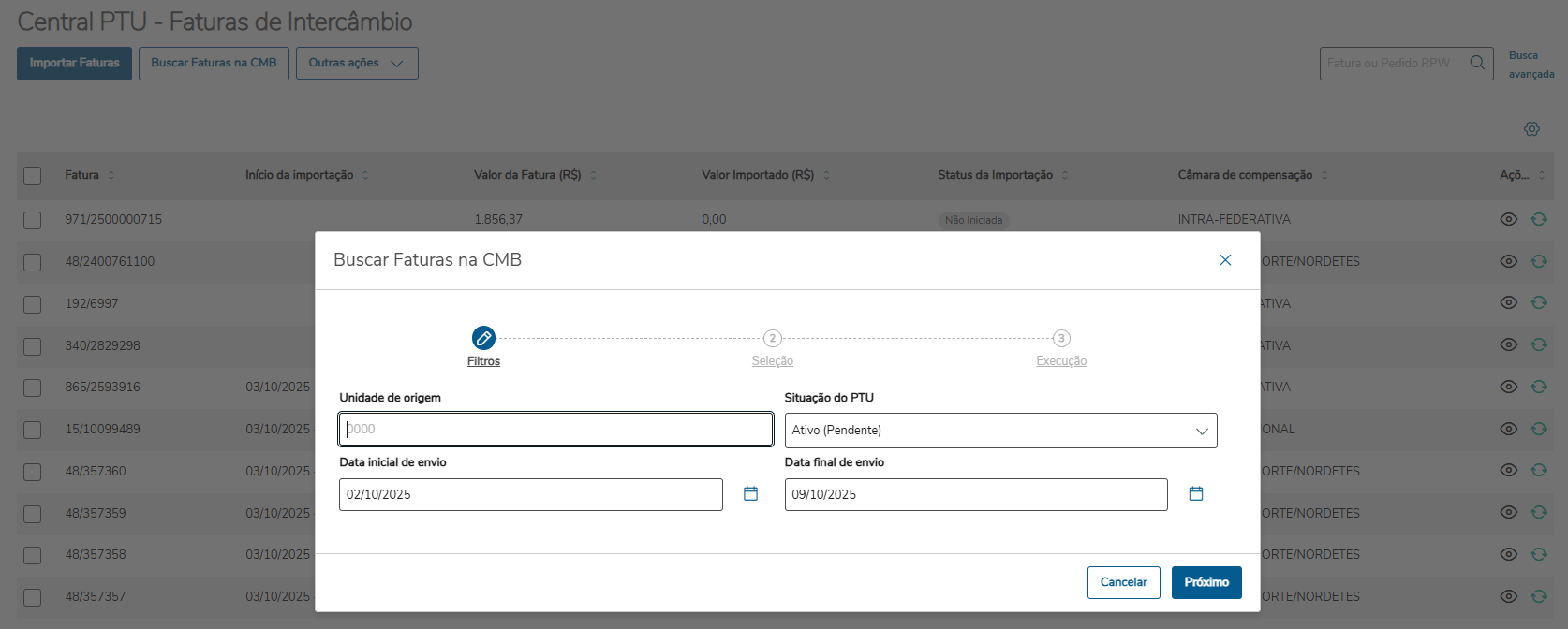Click the Cancelar button
This screenshot has width=1568, height=629.
(1123, 582)
